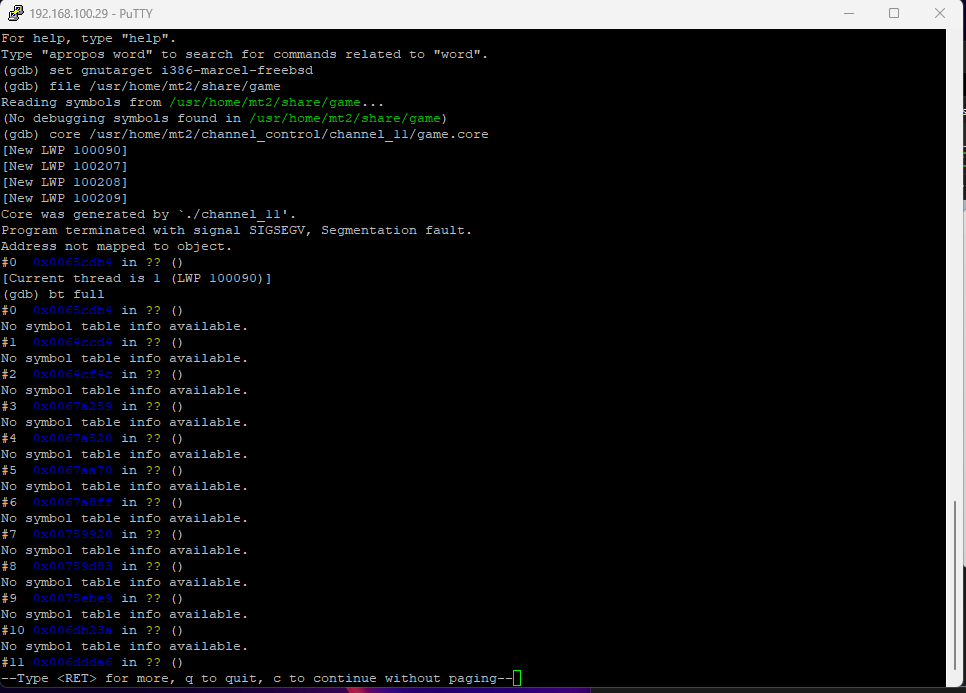966x693 pixels.
Task: Click frame #7 address 0x00759920
Action: [x=73, y=535]
